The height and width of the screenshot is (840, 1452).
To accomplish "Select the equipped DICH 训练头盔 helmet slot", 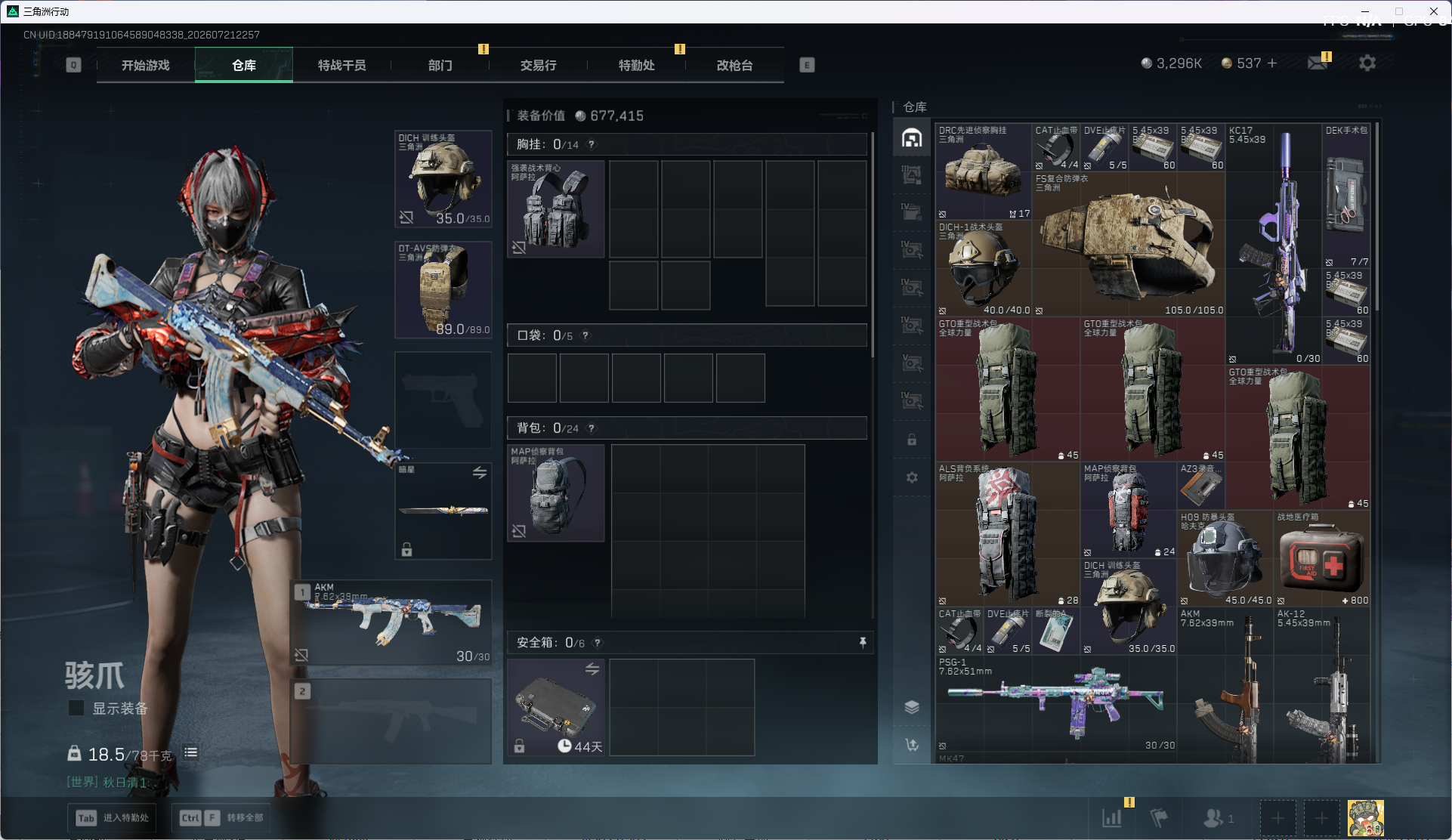I will pyautogui.click(x=443, y=179).
